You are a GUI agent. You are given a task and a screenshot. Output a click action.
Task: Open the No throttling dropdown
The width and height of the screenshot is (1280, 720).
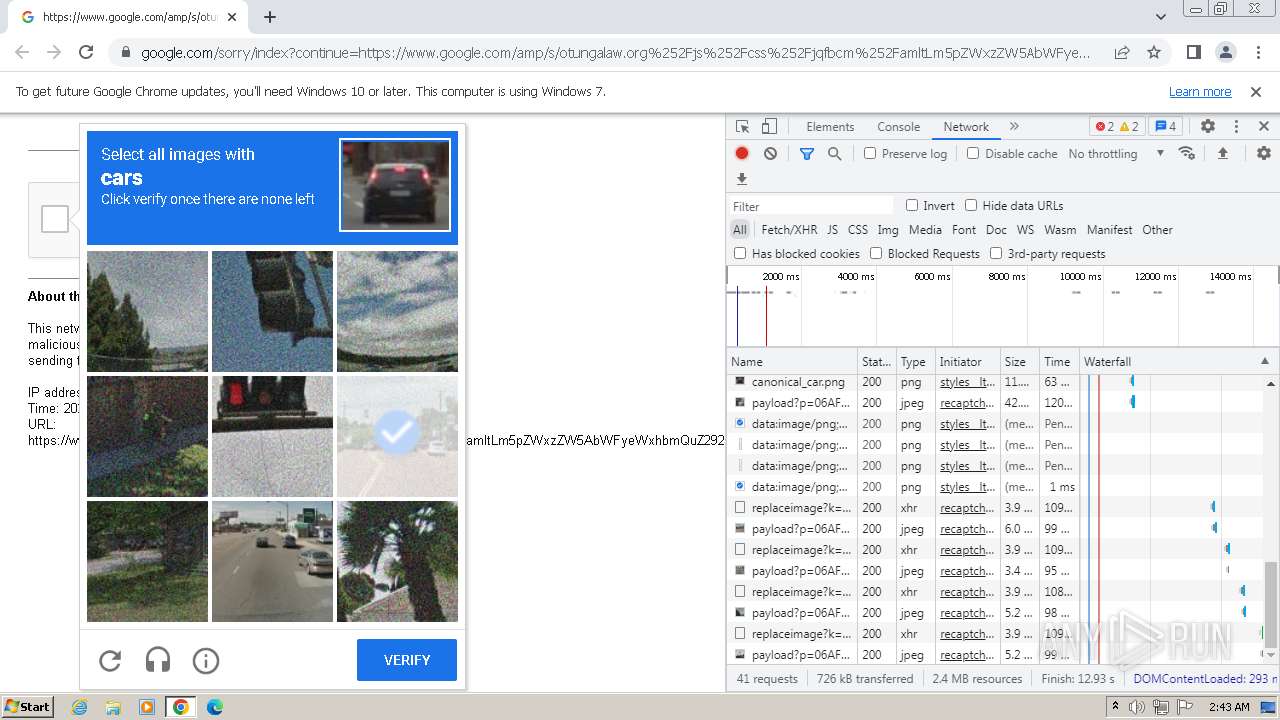point(1116,153)
